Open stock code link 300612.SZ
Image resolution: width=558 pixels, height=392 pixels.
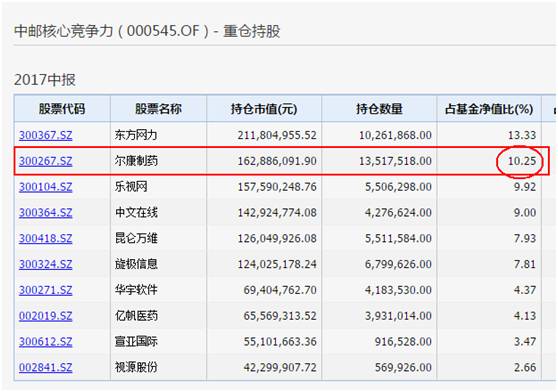pos(46,341)
